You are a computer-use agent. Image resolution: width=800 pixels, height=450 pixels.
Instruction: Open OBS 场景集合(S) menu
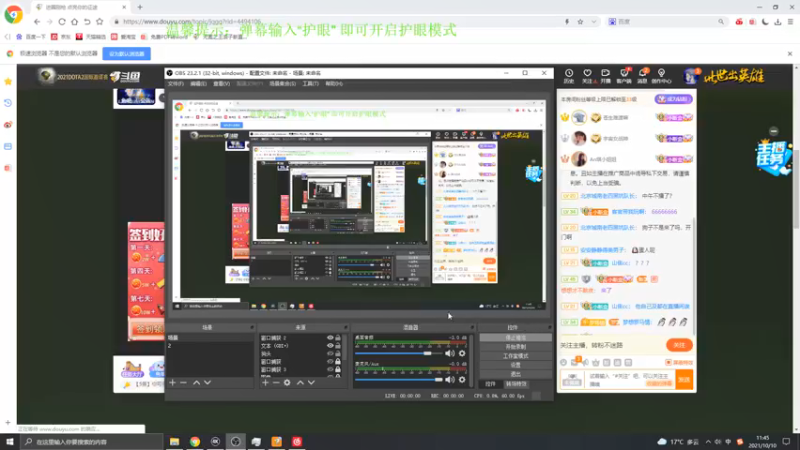tap(283, 84)
